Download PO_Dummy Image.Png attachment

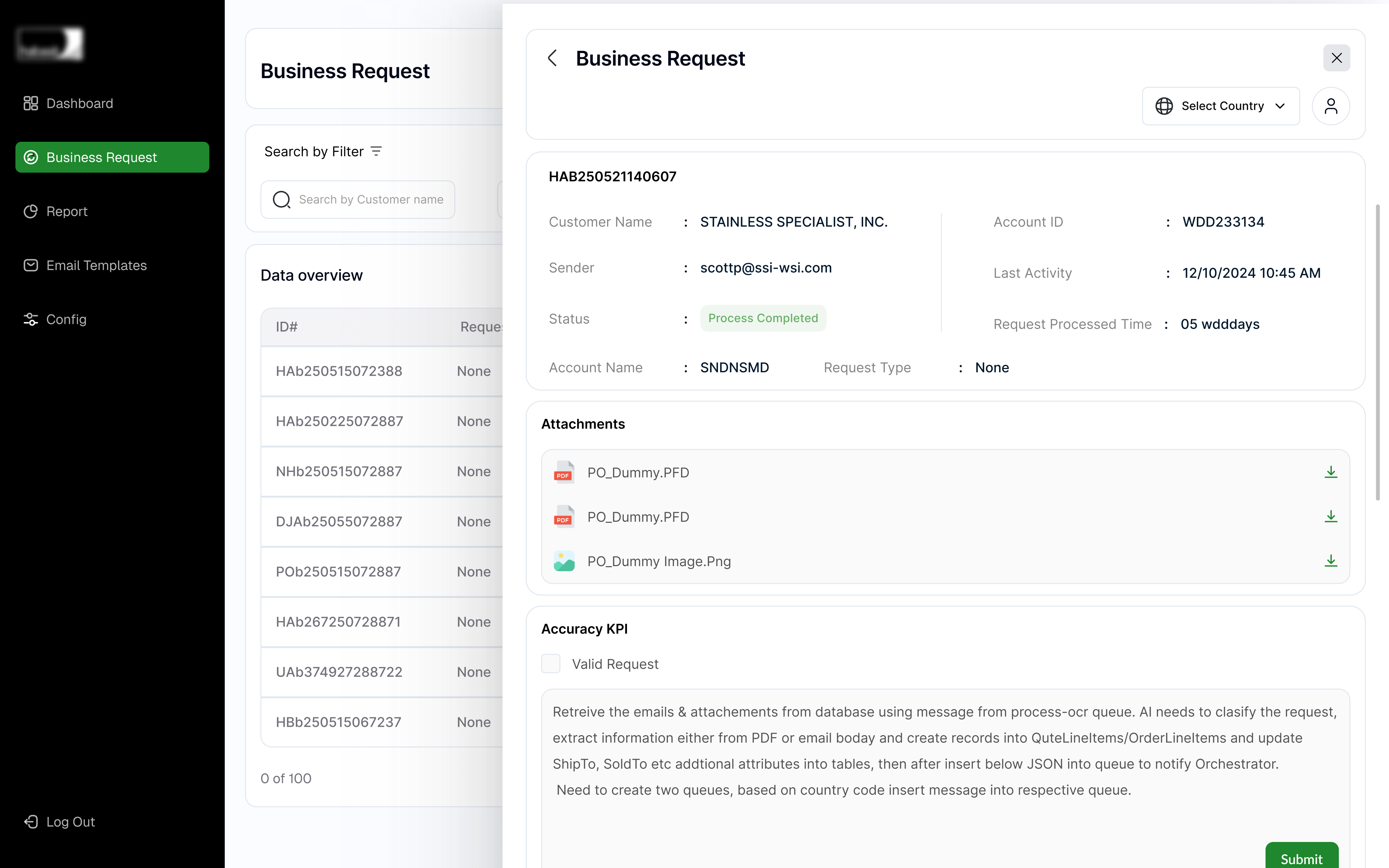point(1330,561)
